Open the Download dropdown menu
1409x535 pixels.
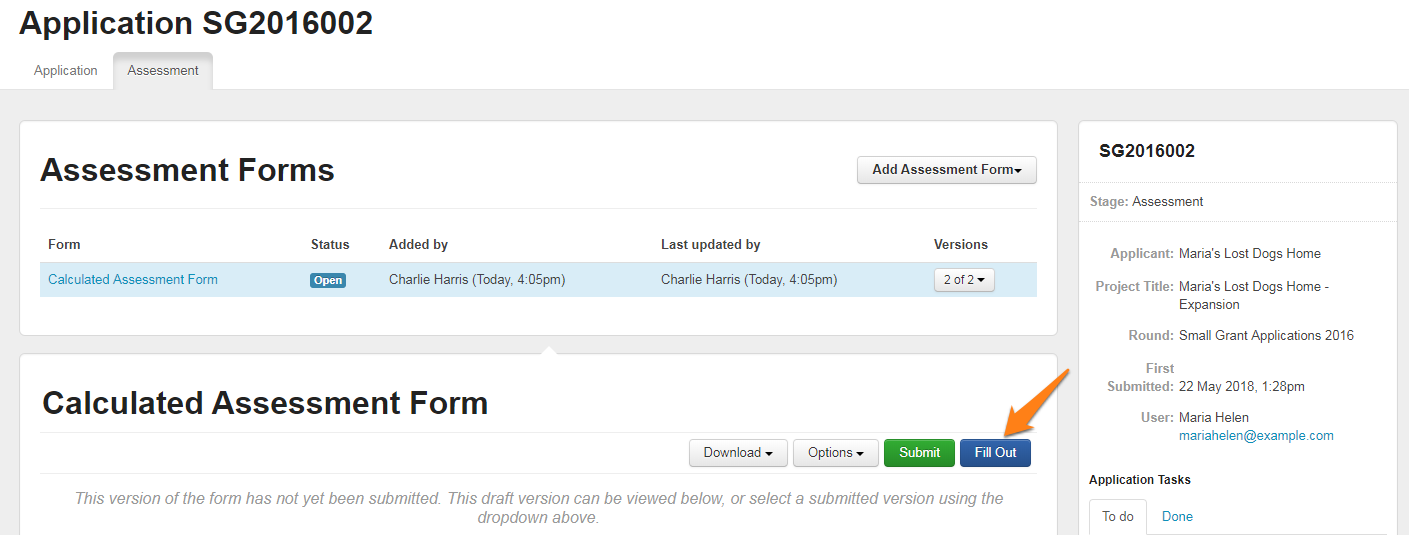click(x=738, y=453)
